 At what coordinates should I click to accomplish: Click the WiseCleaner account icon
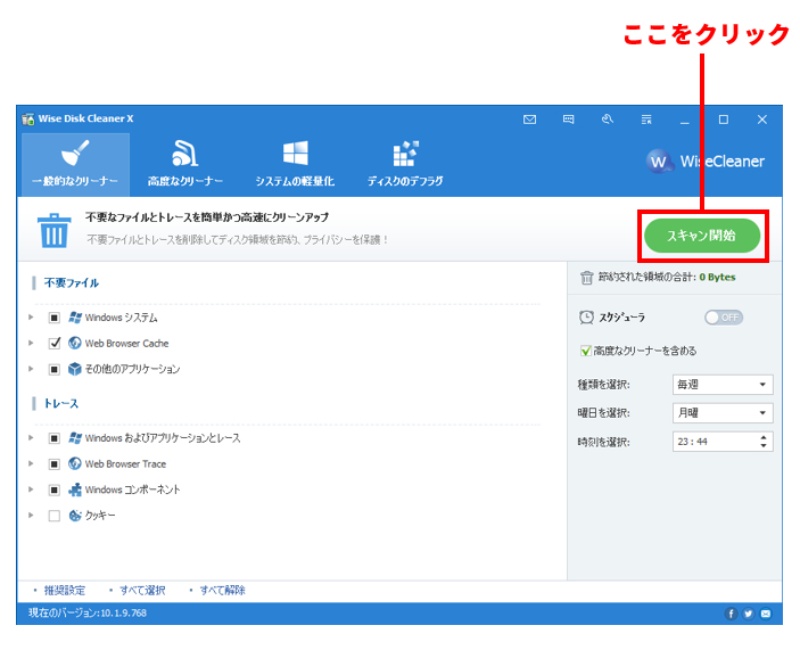coord(658,162)
